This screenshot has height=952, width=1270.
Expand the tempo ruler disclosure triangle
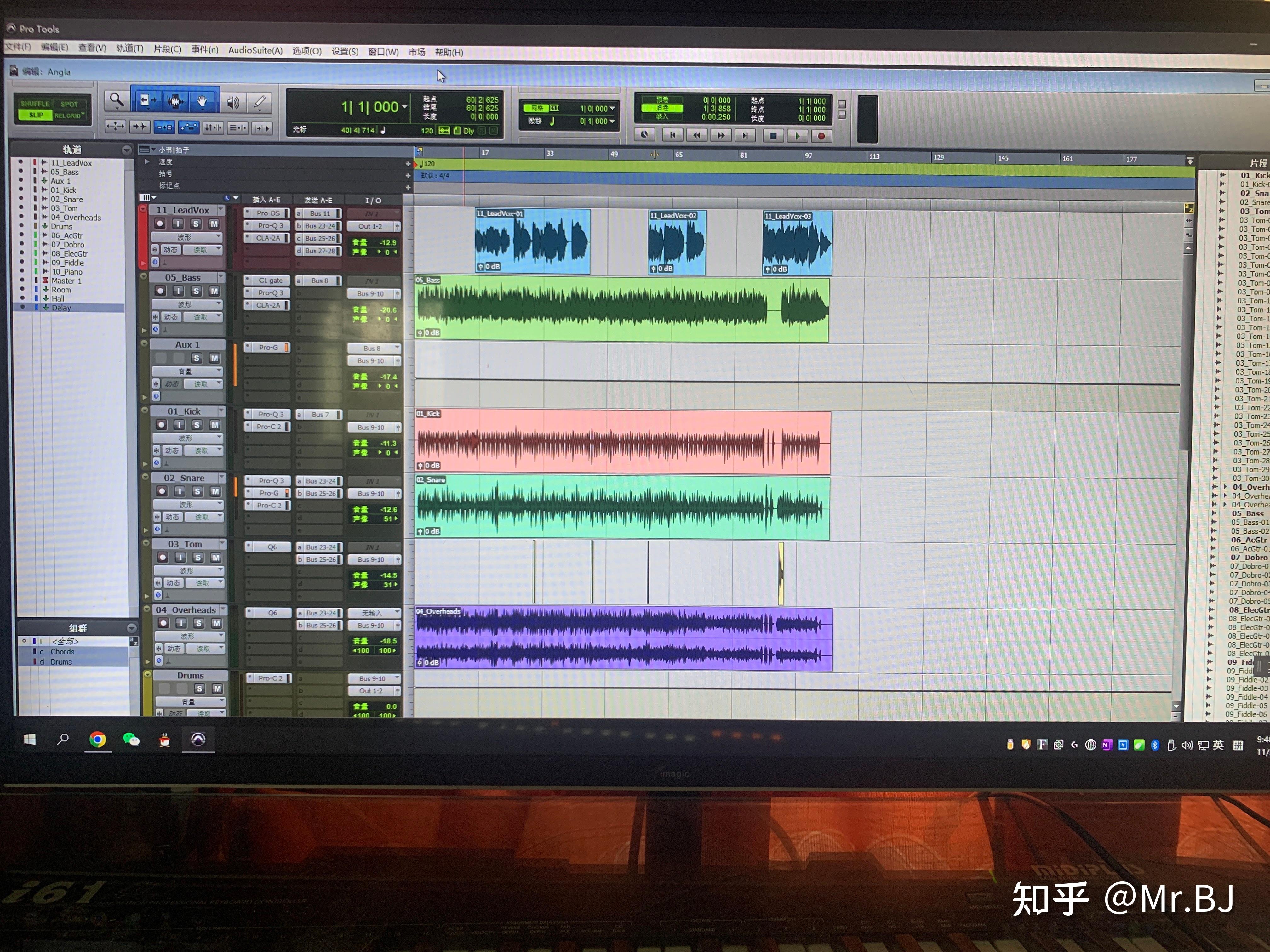coord(147,162)
